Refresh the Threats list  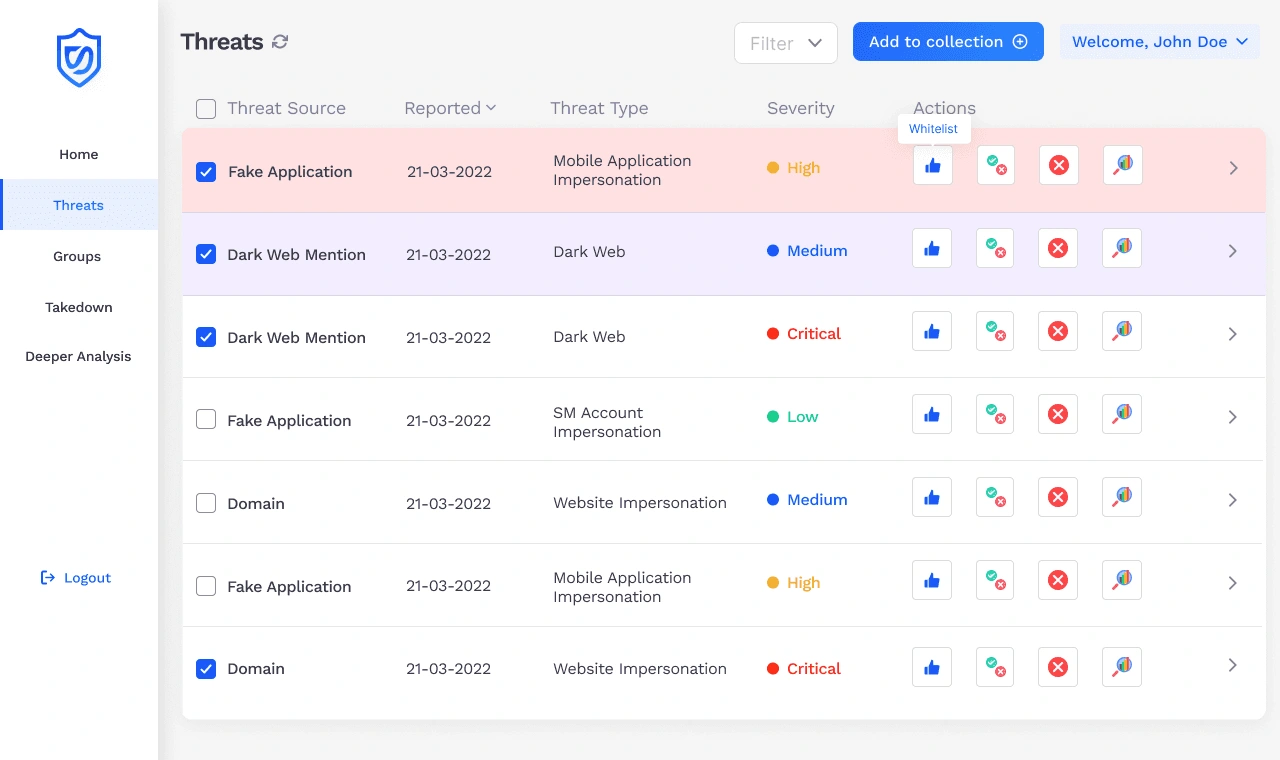point(280,42)
